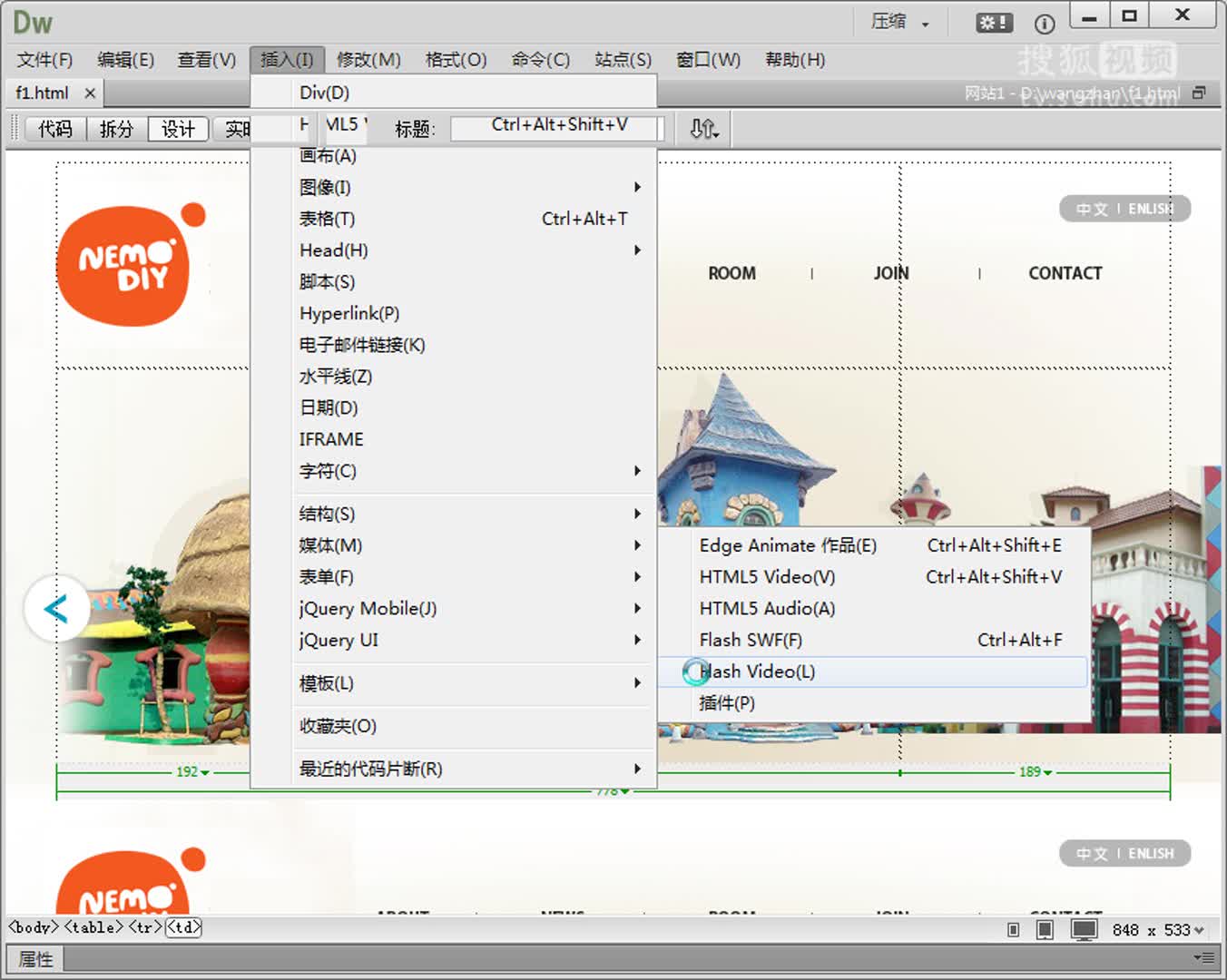This screenshot has height=980, width=1227.
Task: Open the window size 848 x 533 dropdown
Action: coord(1157,930)
